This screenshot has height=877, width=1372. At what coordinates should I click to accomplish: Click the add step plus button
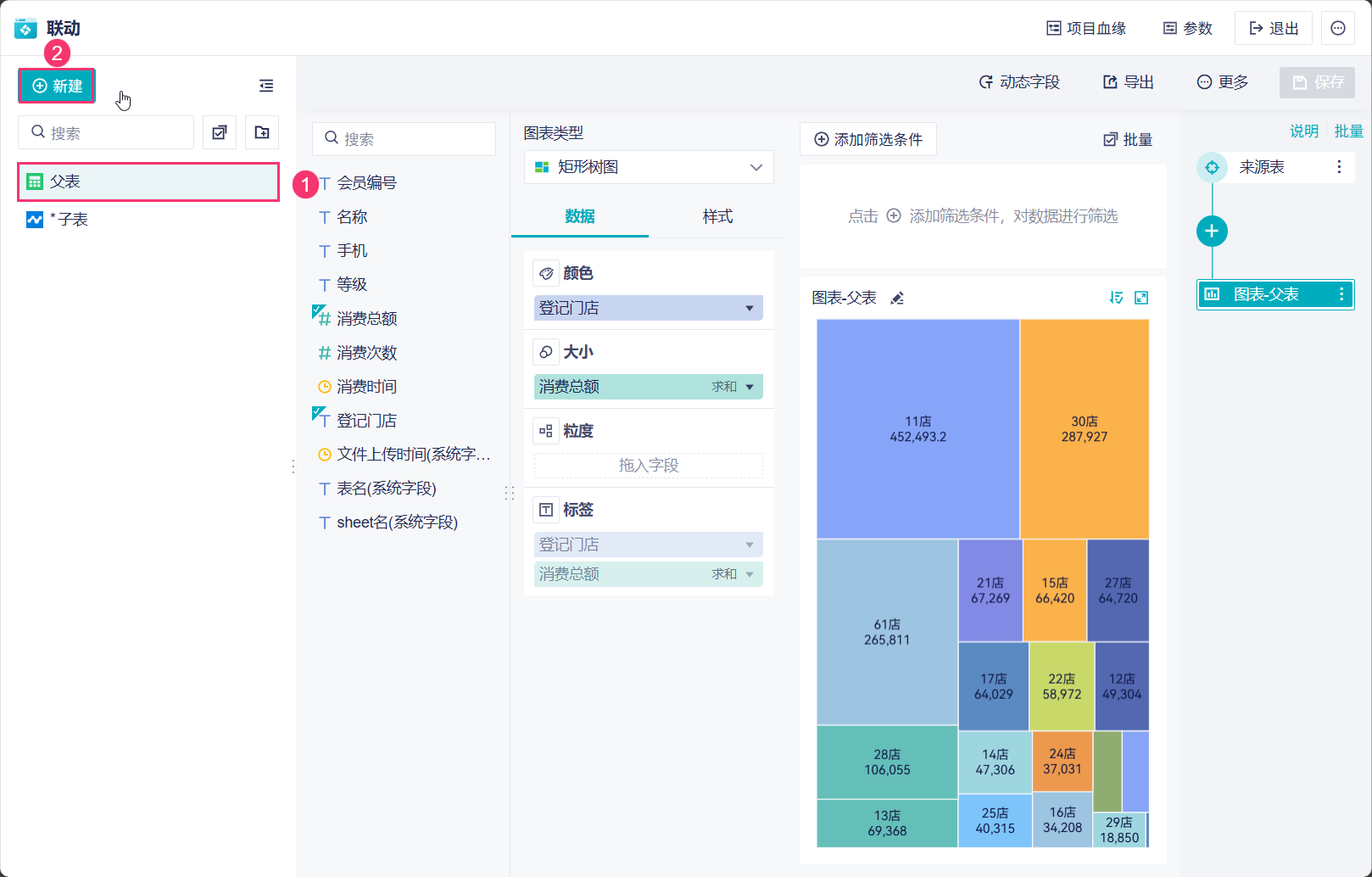pos(1212,231)
